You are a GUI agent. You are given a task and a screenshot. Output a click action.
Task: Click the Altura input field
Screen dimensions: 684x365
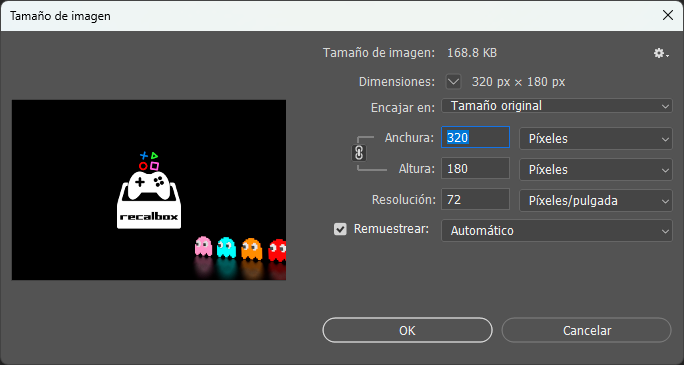click(475, 168)
